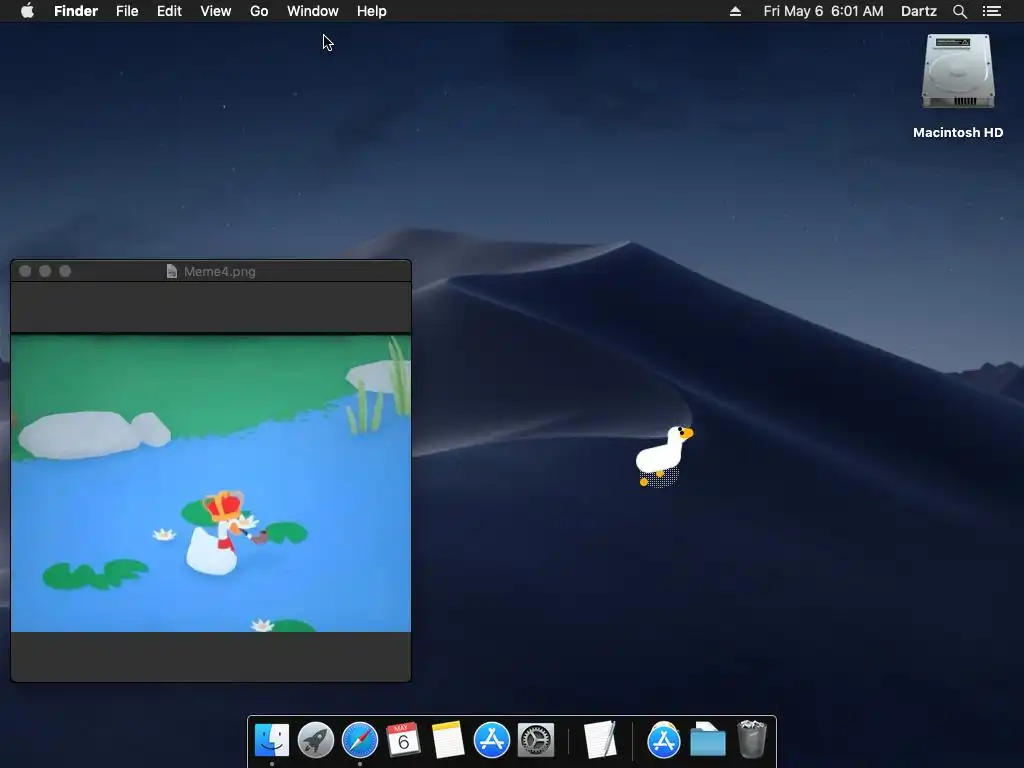Open Spotlight search magnifier icon
Image resolution: width=1024 pixels, height=768 pixels.
pyautogui.click(x=959, y=11)
